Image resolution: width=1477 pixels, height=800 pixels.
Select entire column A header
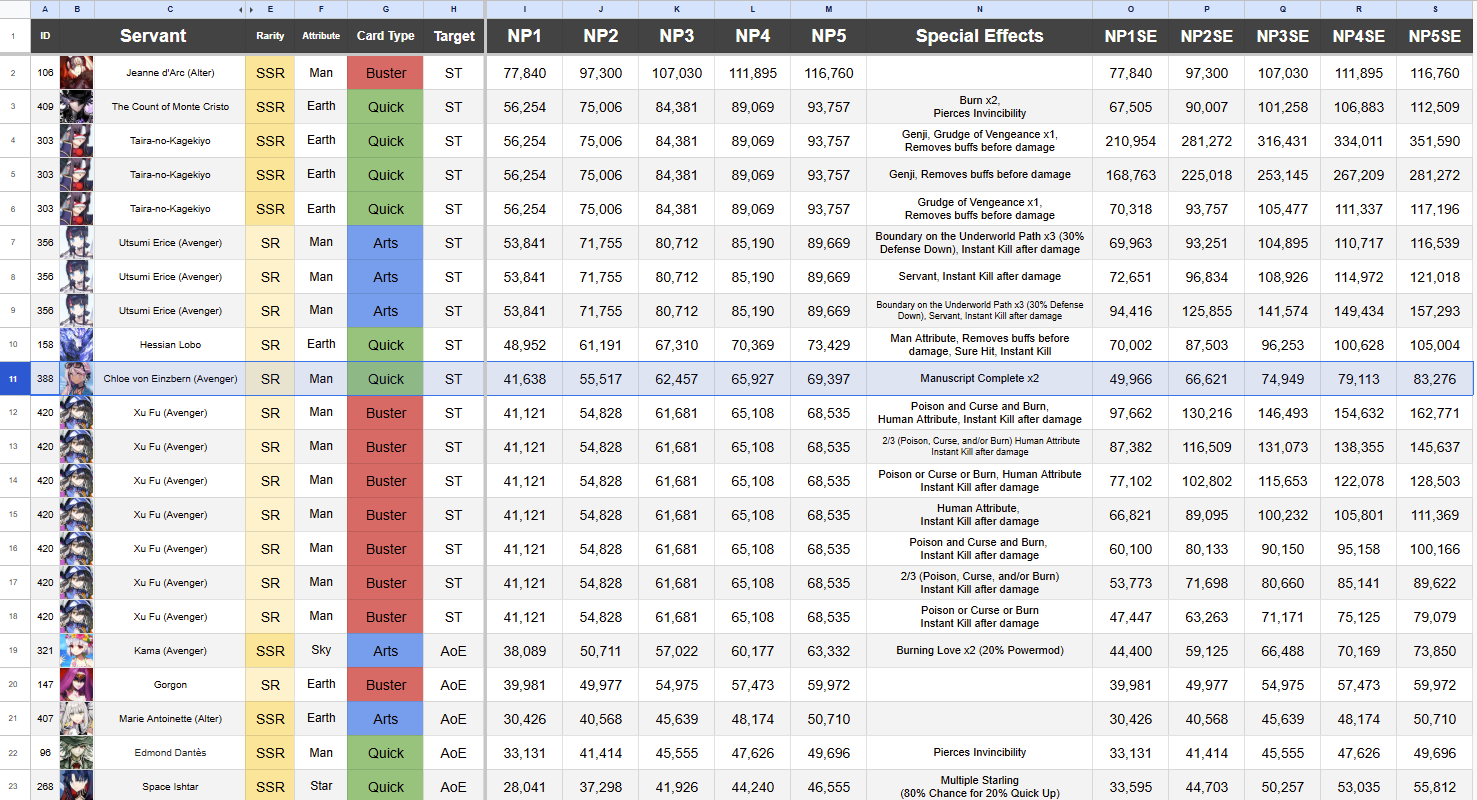[45, 10]
